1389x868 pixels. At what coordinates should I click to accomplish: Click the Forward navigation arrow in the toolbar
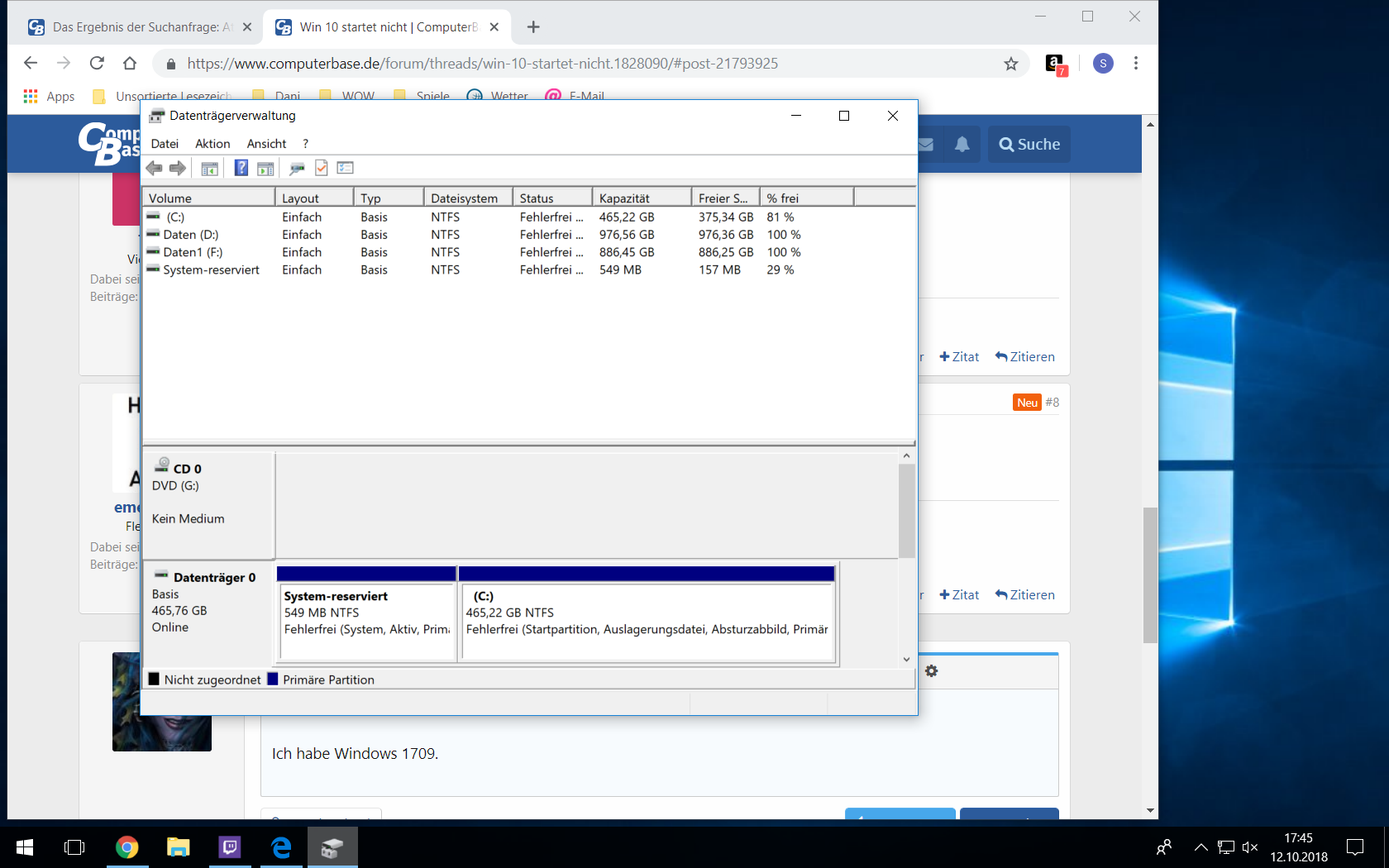coord(178,168)
